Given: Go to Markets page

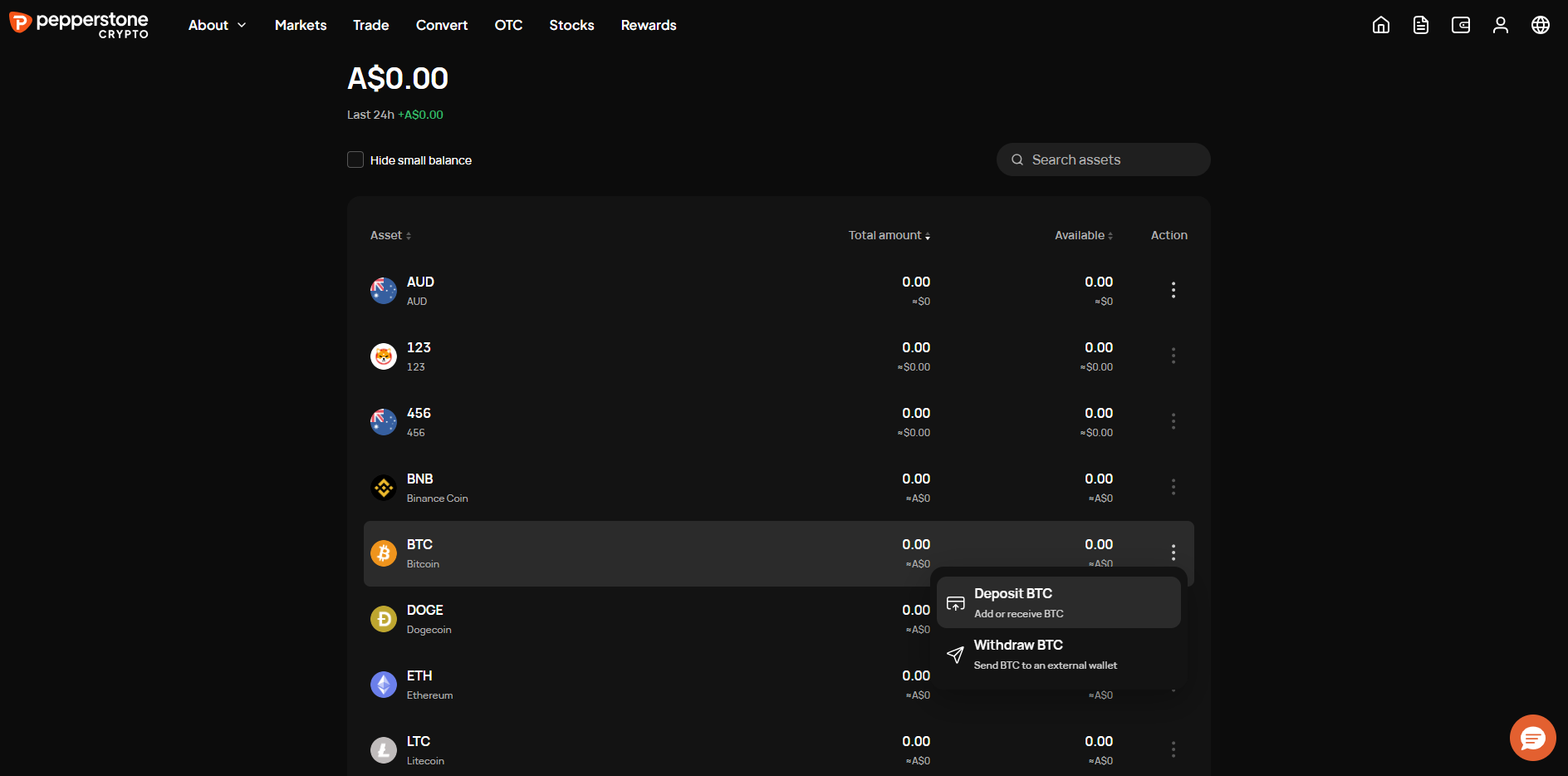Looking at the screenshot, I should pos(301,25).
